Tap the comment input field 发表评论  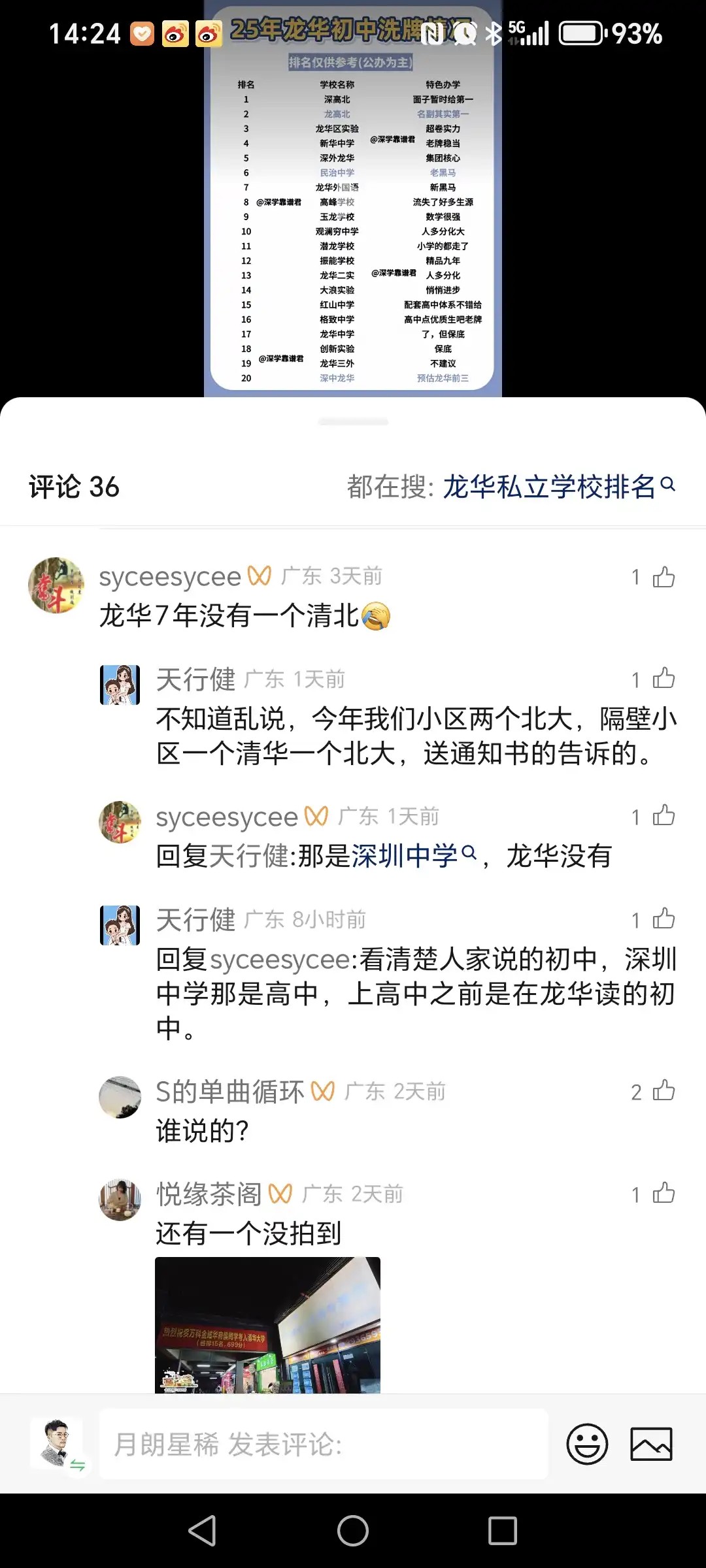(x=323, y=1444)
